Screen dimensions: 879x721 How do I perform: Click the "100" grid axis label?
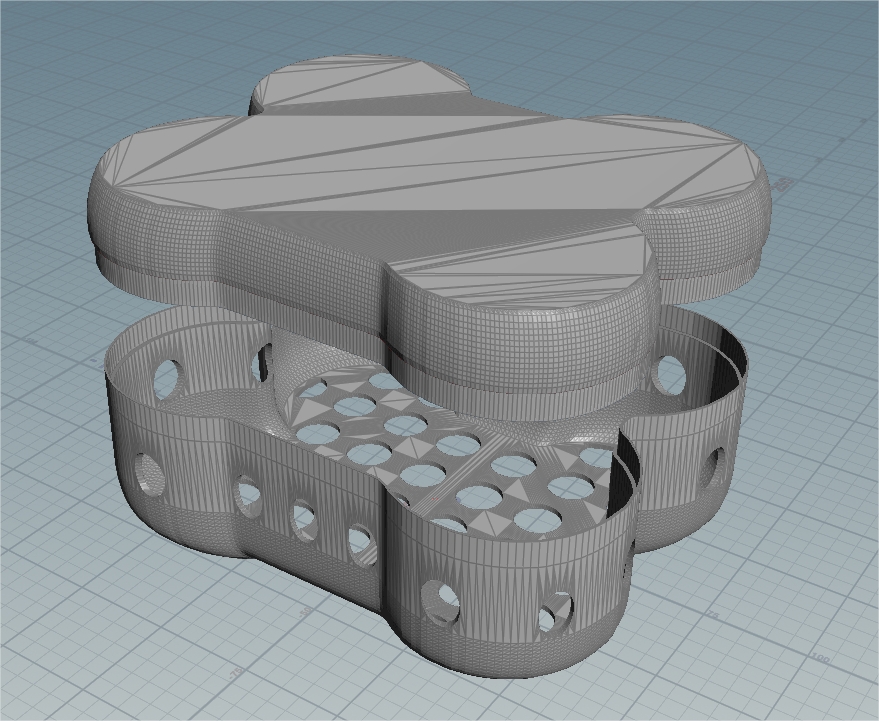point(821,658)
